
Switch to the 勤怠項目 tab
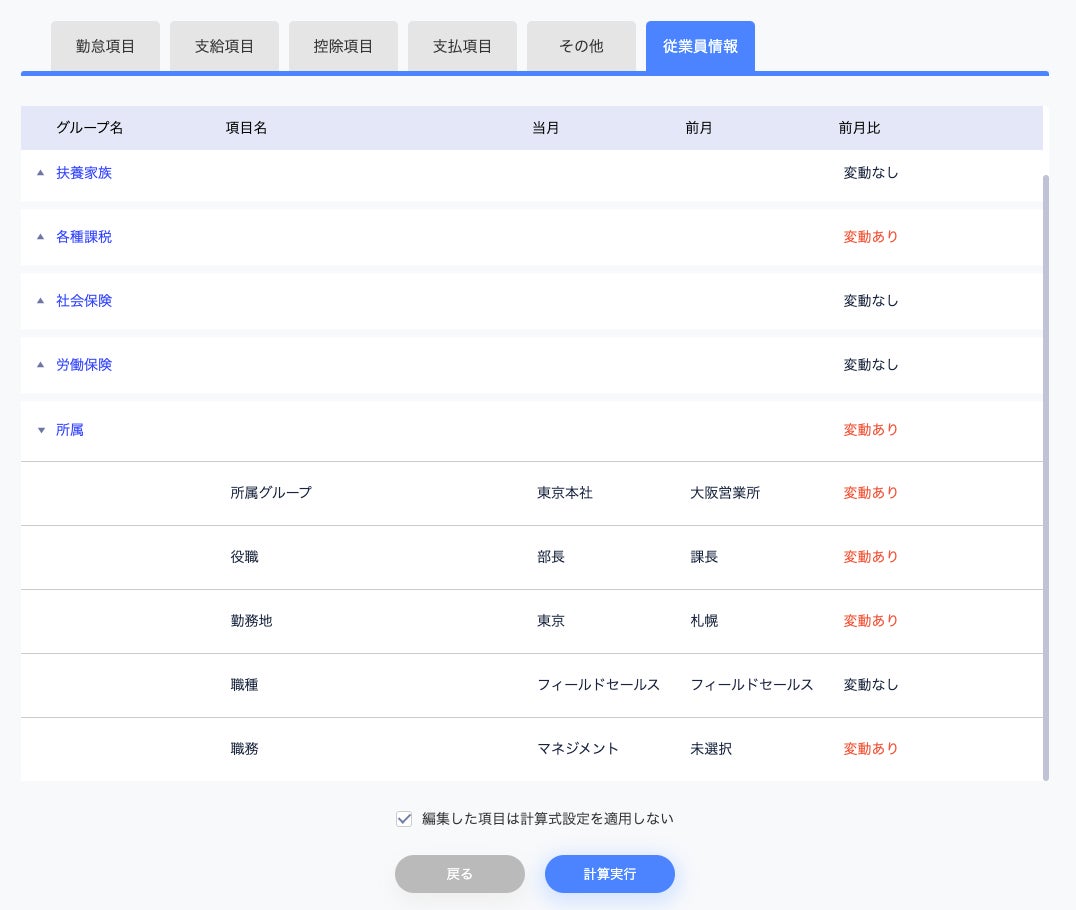click(105, 46)
